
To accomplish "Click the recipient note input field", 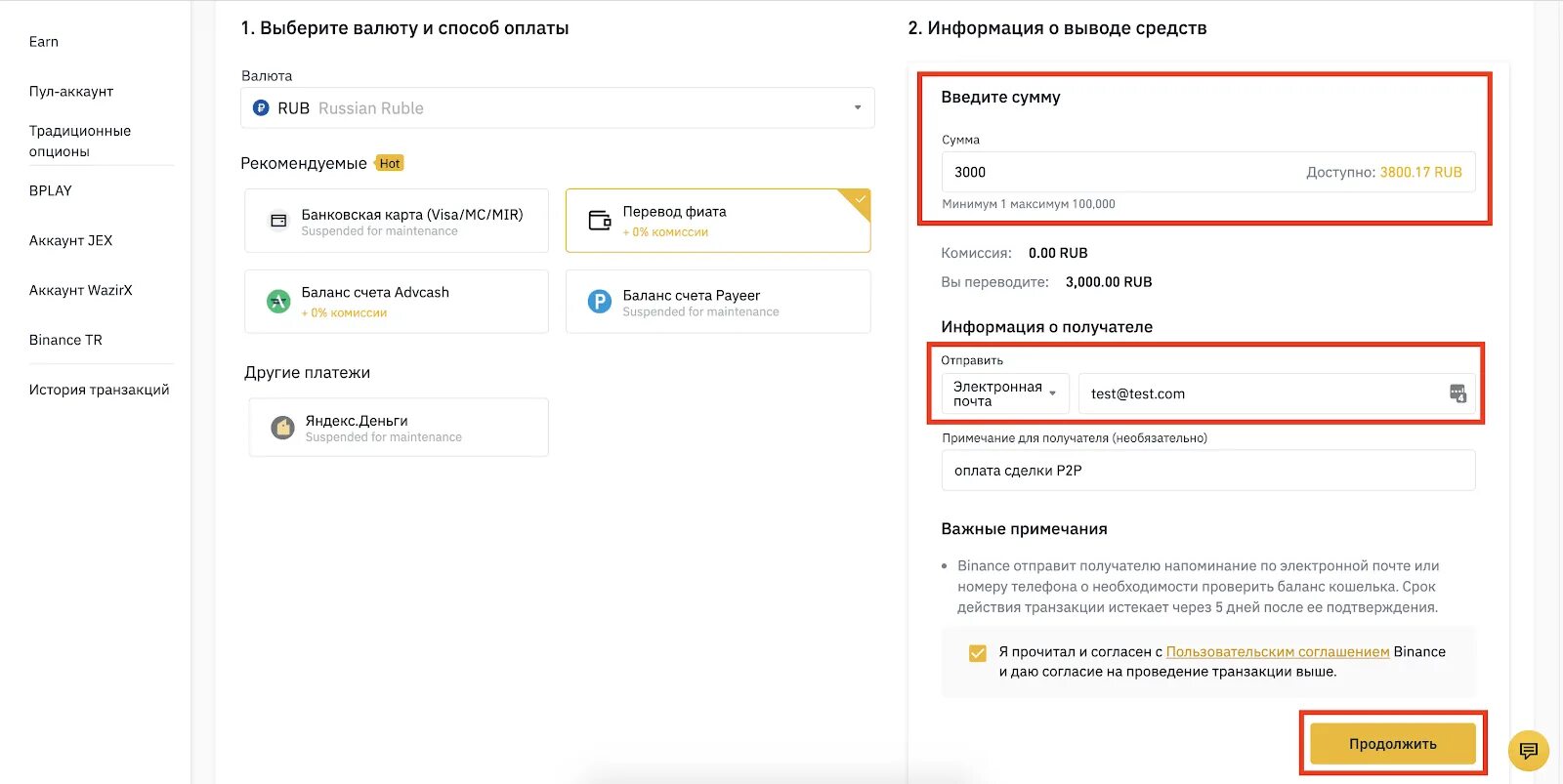I will 1208,471.
